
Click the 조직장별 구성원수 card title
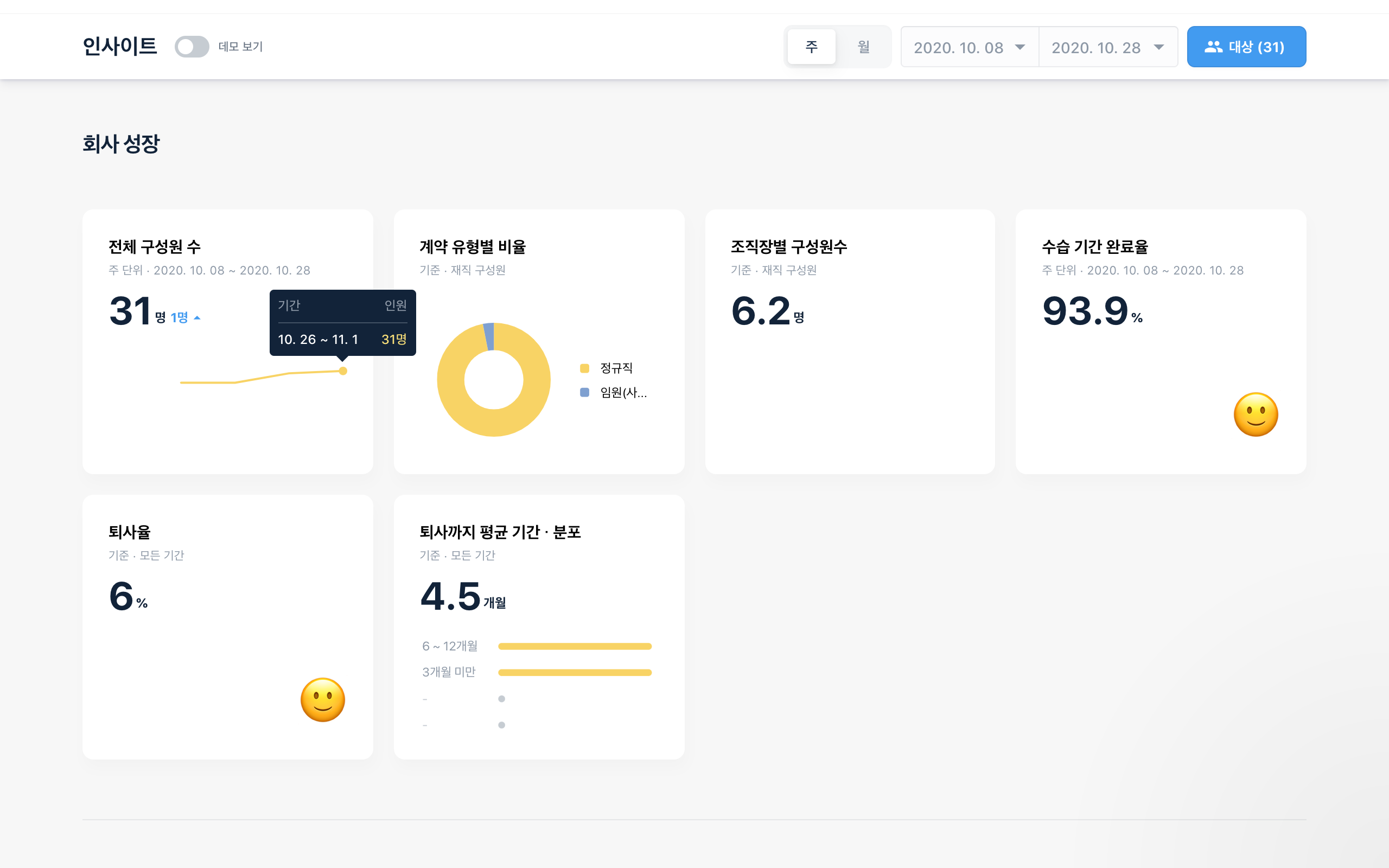pos(788,247)
